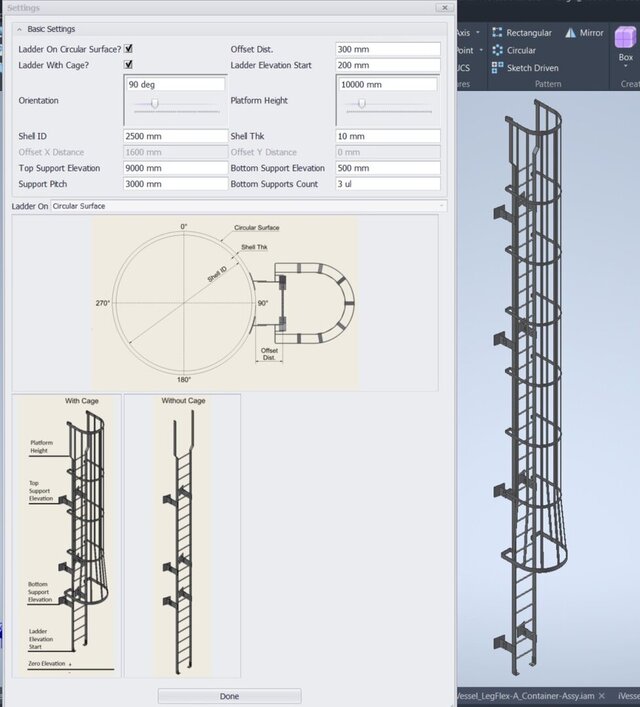
Task: Click the Orientation slider handle
Action: pos(153,103)
